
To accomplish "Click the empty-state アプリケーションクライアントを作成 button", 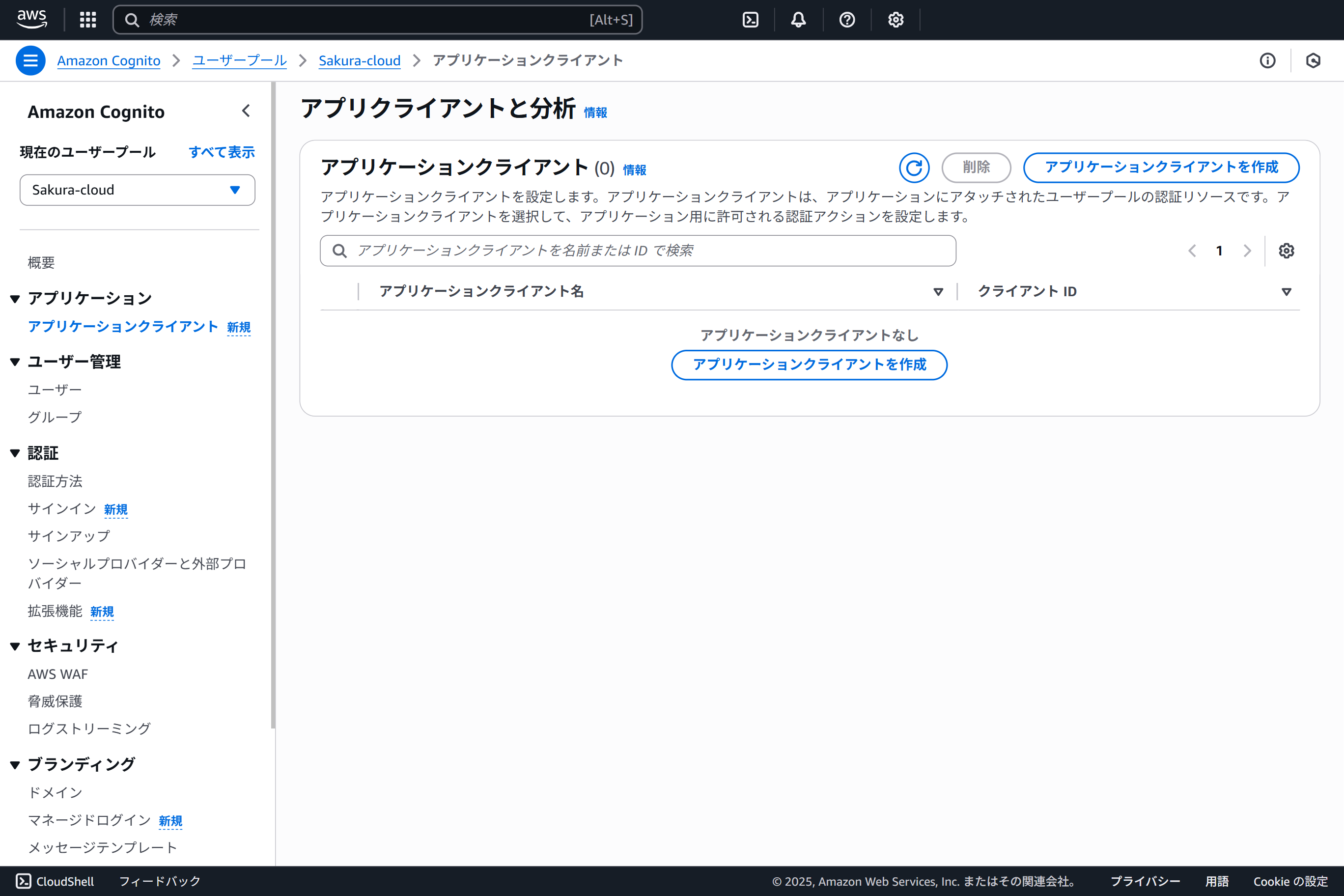I will point(809,364).
